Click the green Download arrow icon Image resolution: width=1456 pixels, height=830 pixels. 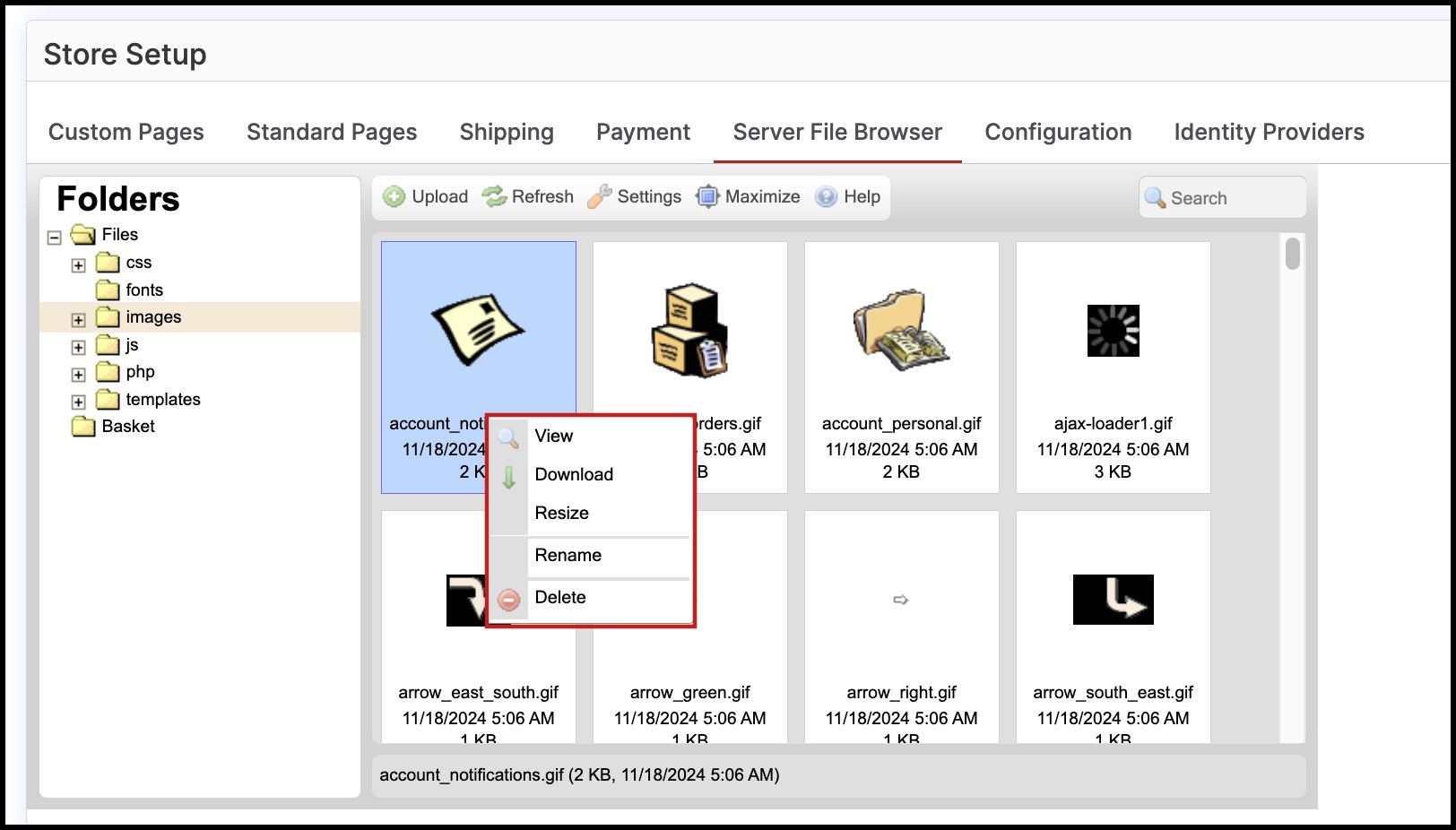pyautogui.click(x=508, y=477)
